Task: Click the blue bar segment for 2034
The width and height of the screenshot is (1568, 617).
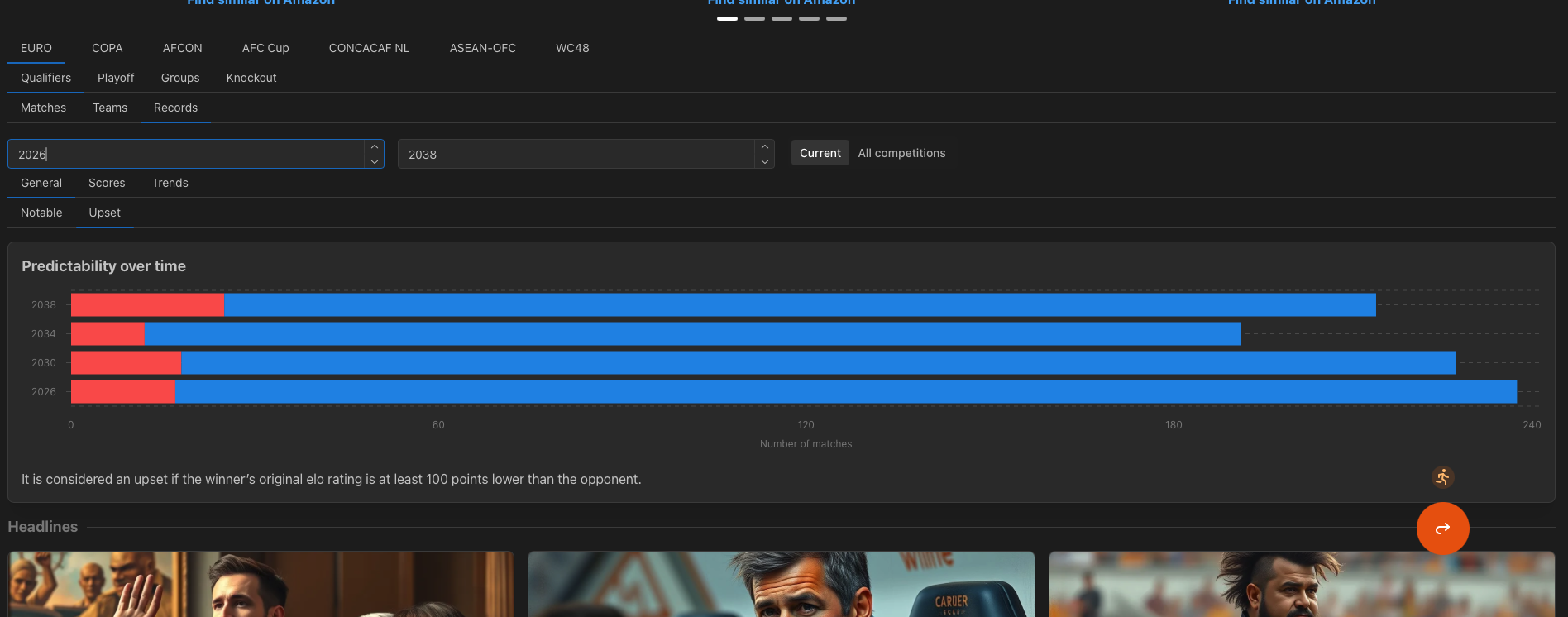Action: point(693,333)
